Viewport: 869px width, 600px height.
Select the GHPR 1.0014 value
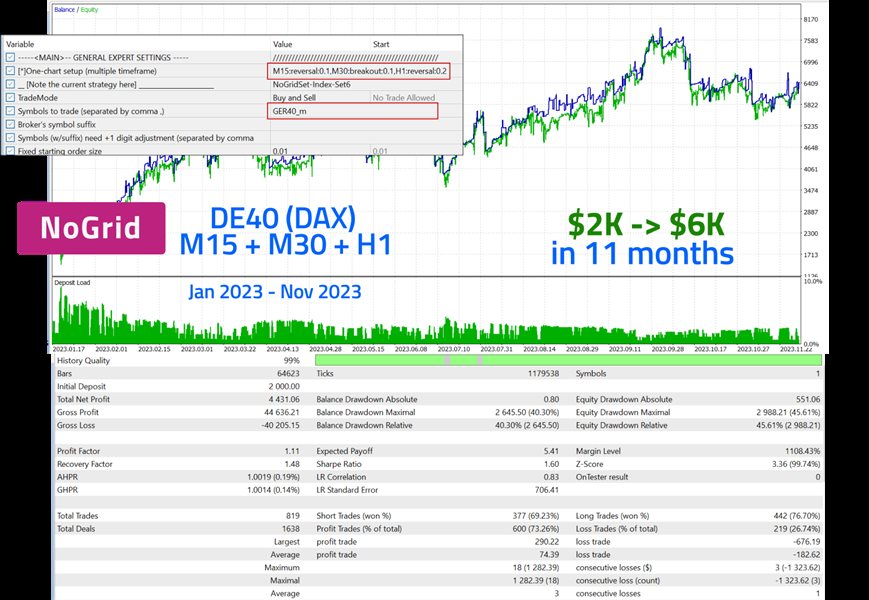(274, 490)
